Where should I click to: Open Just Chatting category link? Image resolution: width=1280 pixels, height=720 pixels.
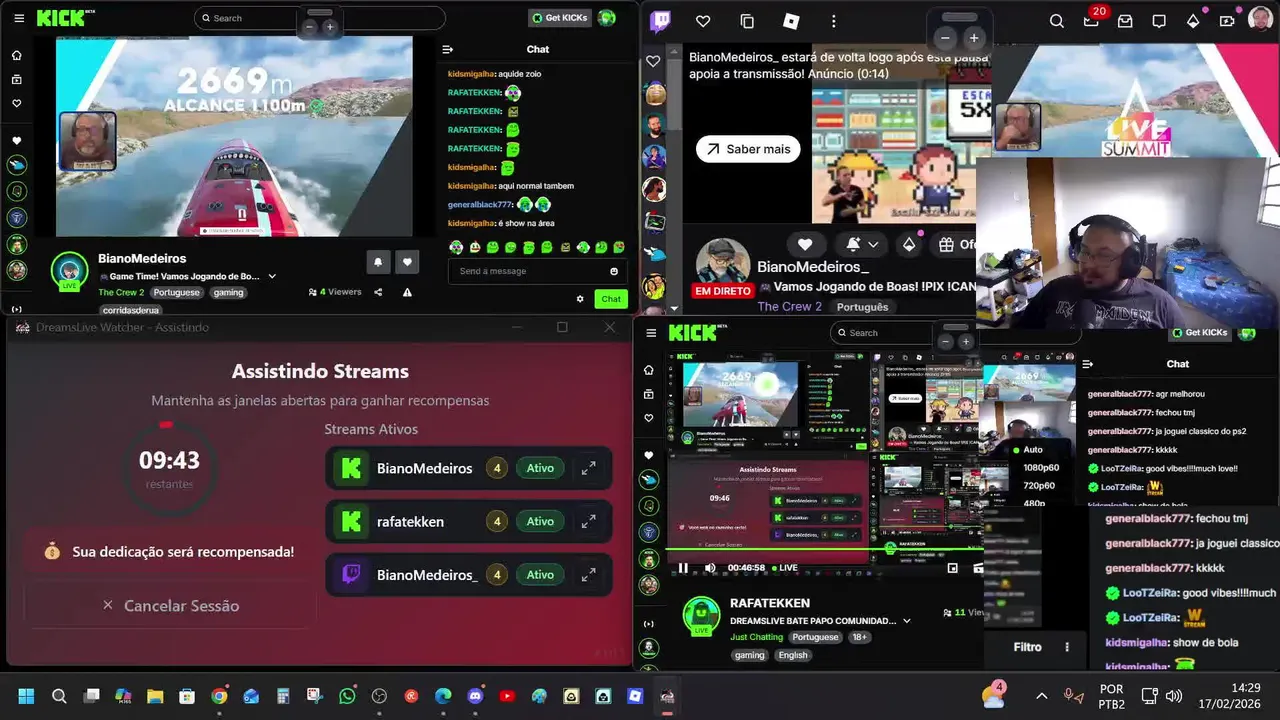757,637
